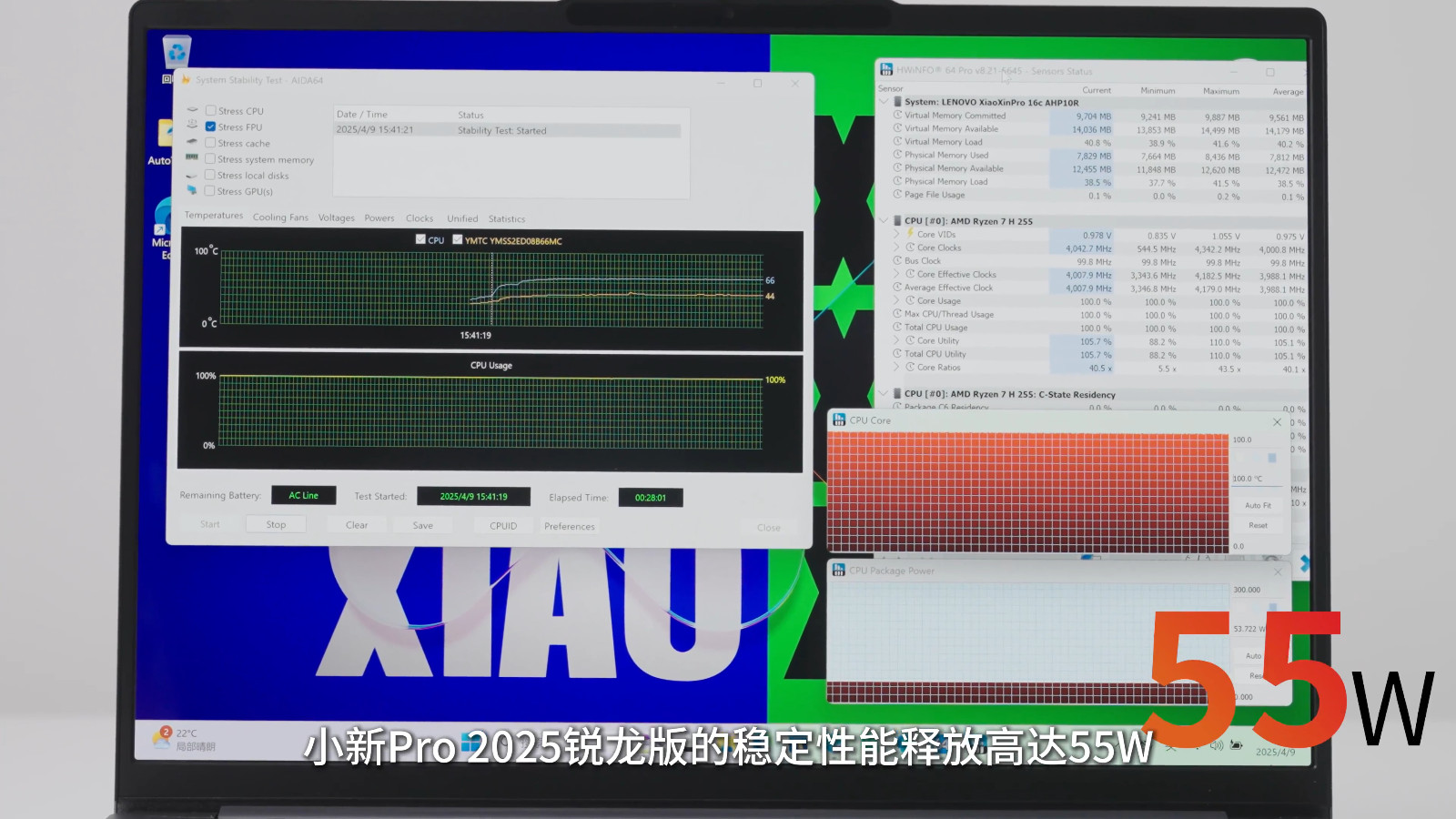Click Auto Fit in CPU Core graph window
The height and width of the screenshot is (819, 1456).
[1258, 505]
